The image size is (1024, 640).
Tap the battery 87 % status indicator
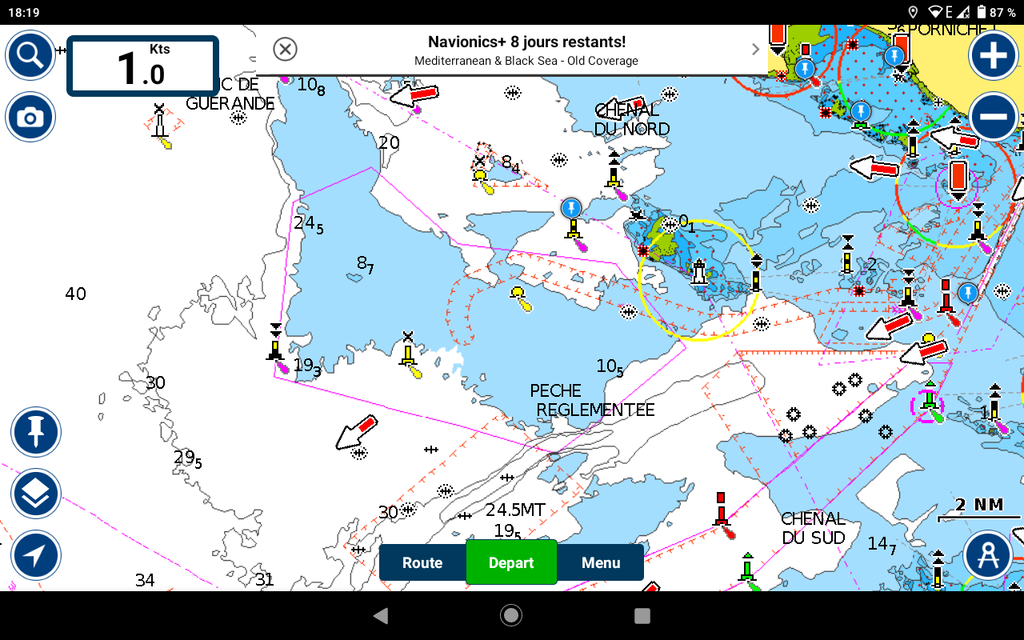tap(997, 12)
